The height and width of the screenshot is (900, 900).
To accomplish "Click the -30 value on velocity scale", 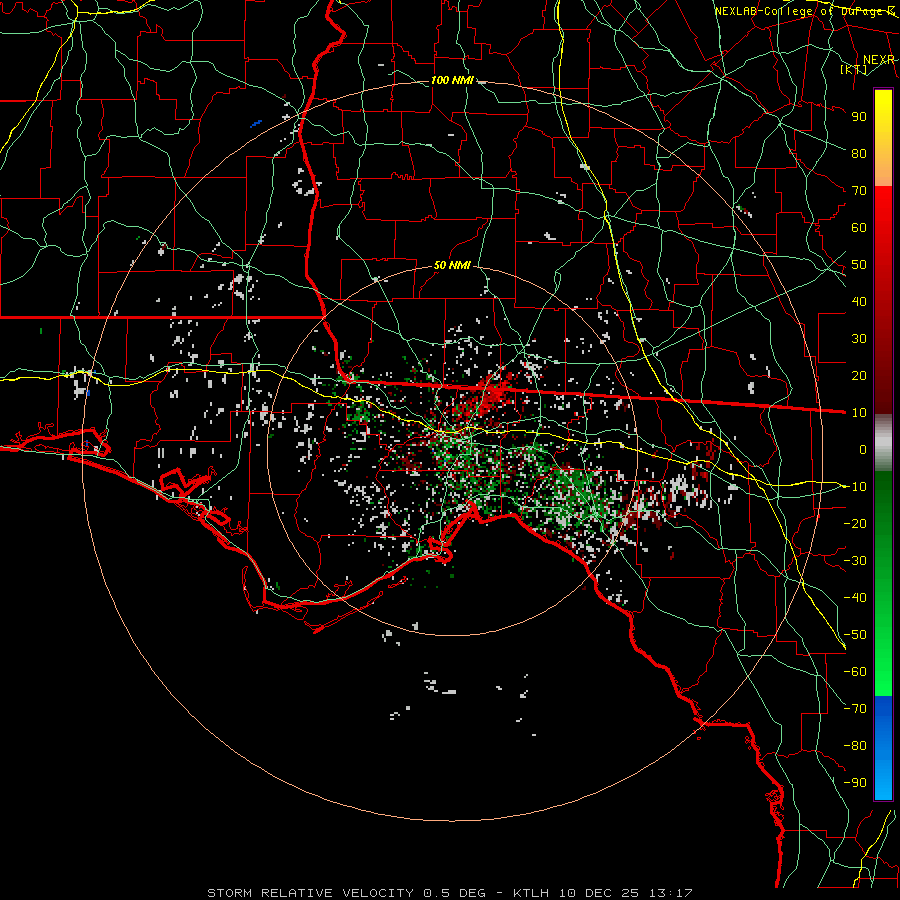I will point(855,561).
